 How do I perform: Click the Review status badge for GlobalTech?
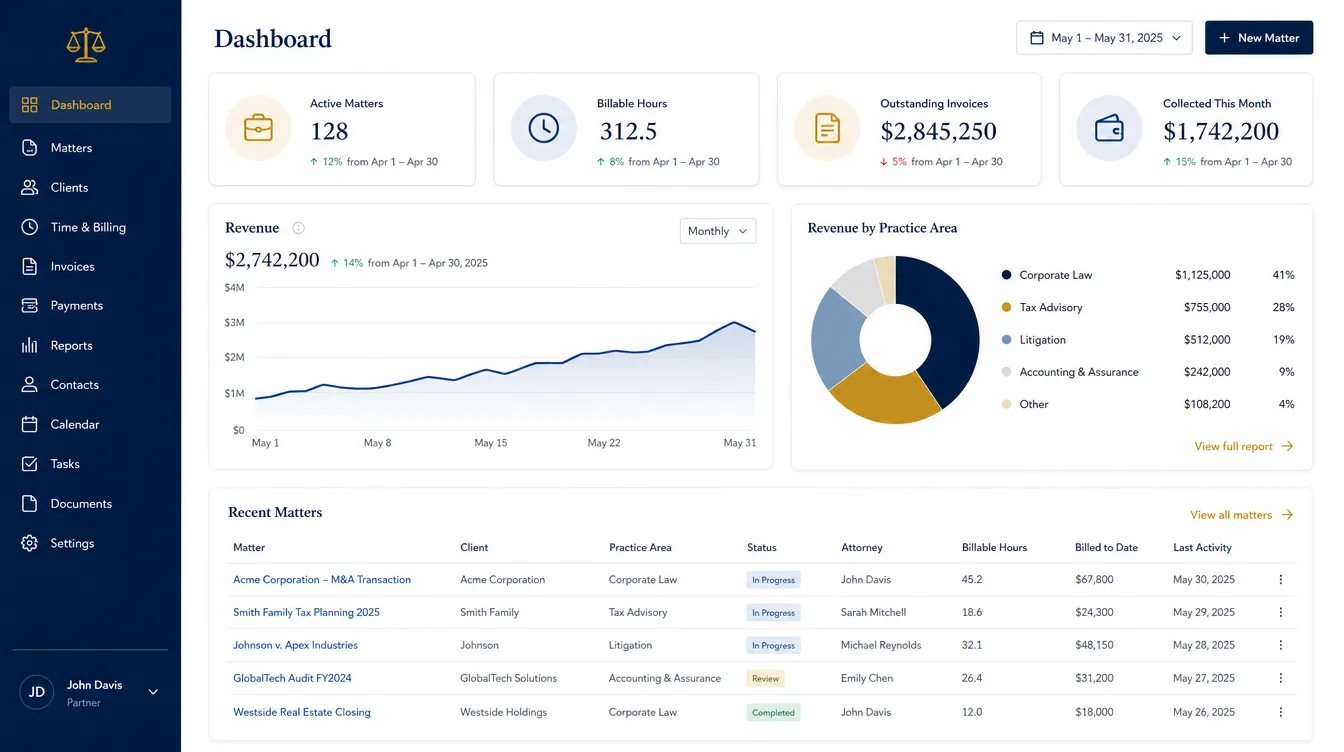(765, 678)
